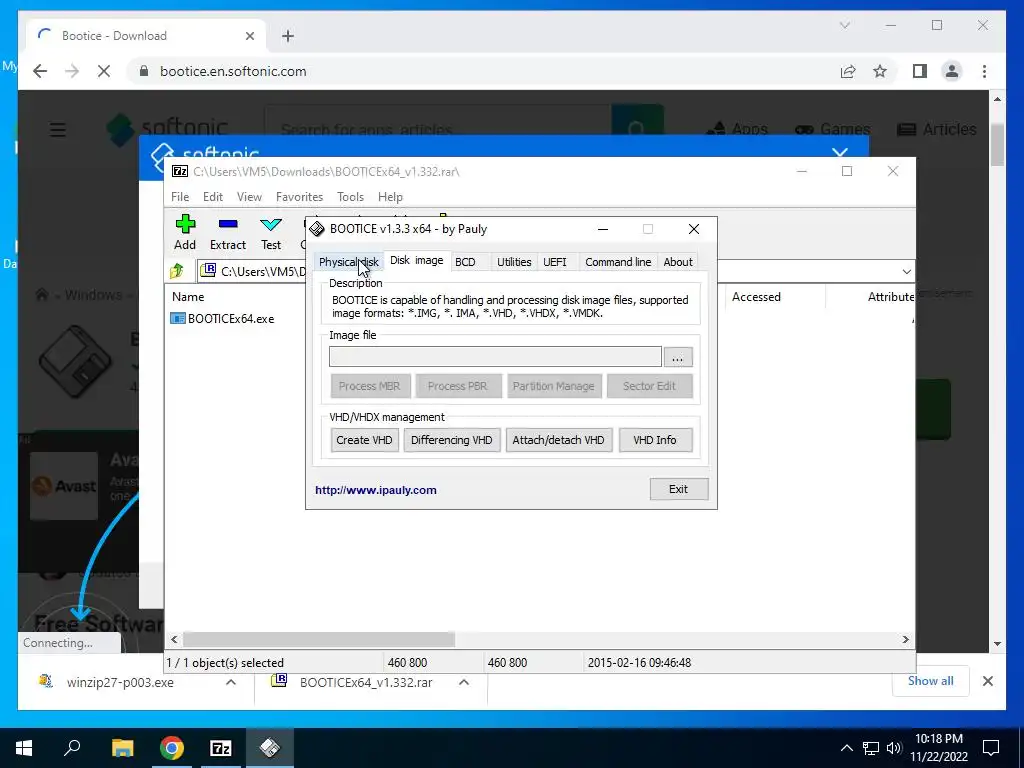Click the Chrome taskbar icon
Viewport: 1024px width, 768px height.
coord(172,748)
